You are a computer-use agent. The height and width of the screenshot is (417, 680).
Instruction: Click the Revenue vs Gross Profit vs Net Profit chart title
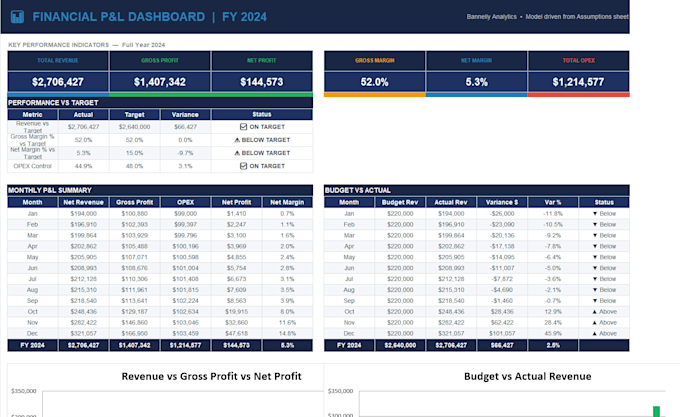click(x=211, y=376)
